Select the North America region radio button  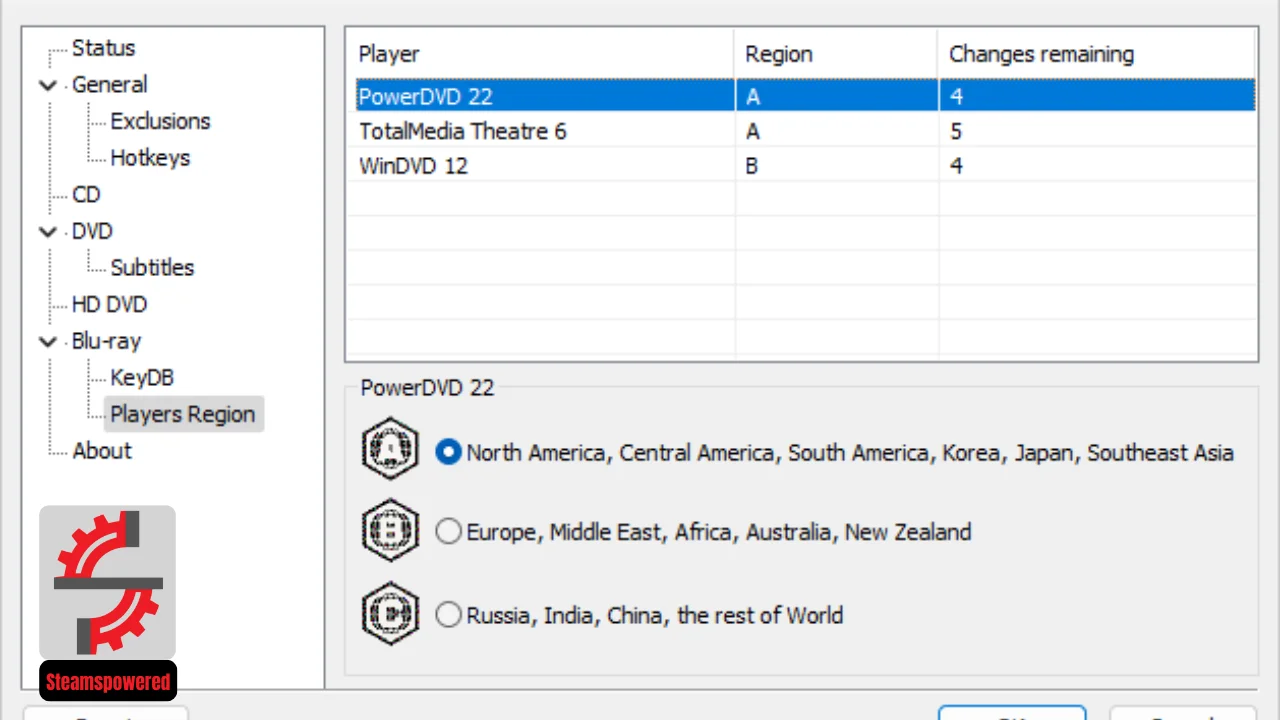[449, 453]
